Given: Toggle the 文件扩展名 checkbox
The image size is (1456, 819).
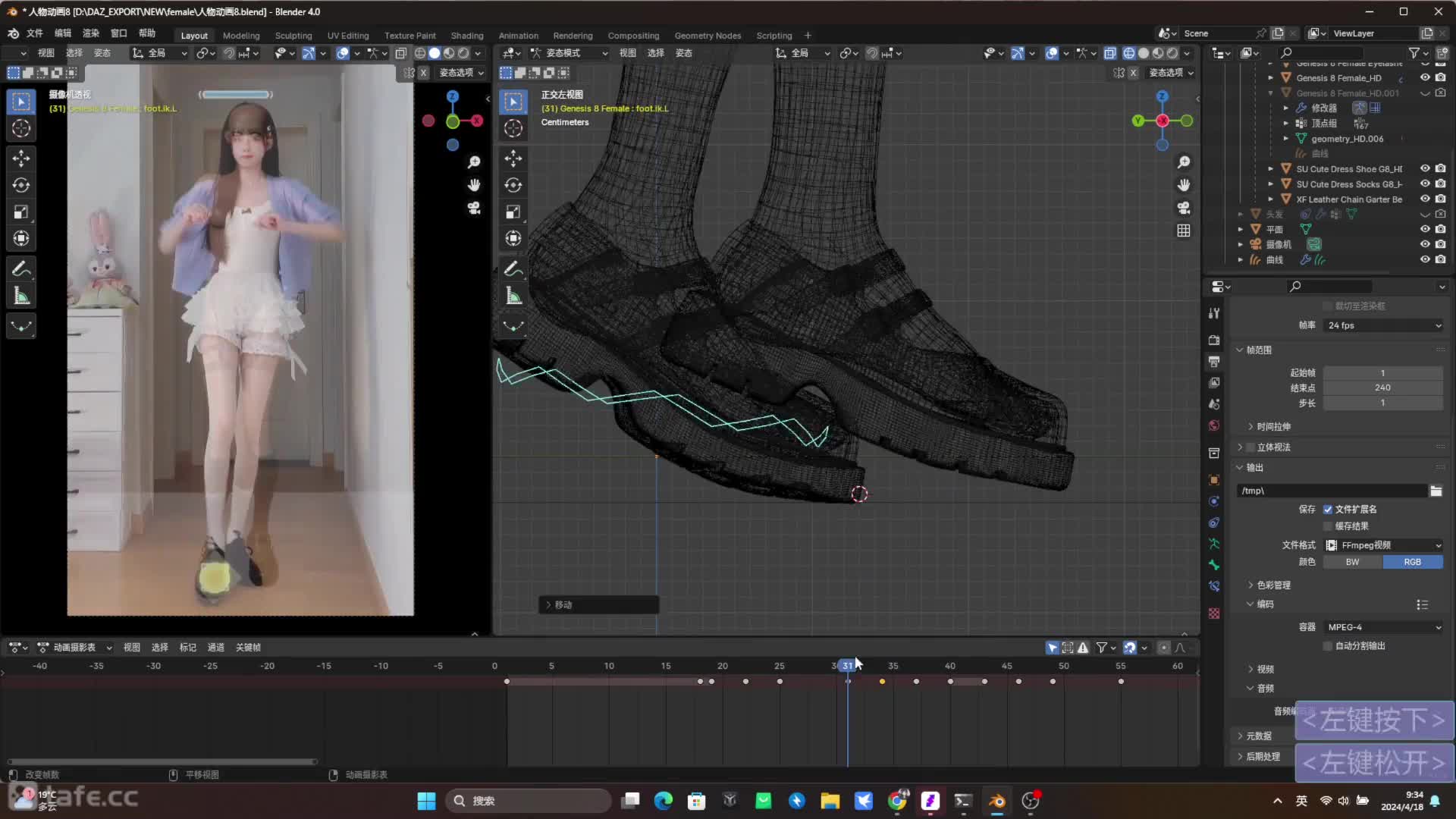Looking at the screenshot, I should tap(1328, 510).
